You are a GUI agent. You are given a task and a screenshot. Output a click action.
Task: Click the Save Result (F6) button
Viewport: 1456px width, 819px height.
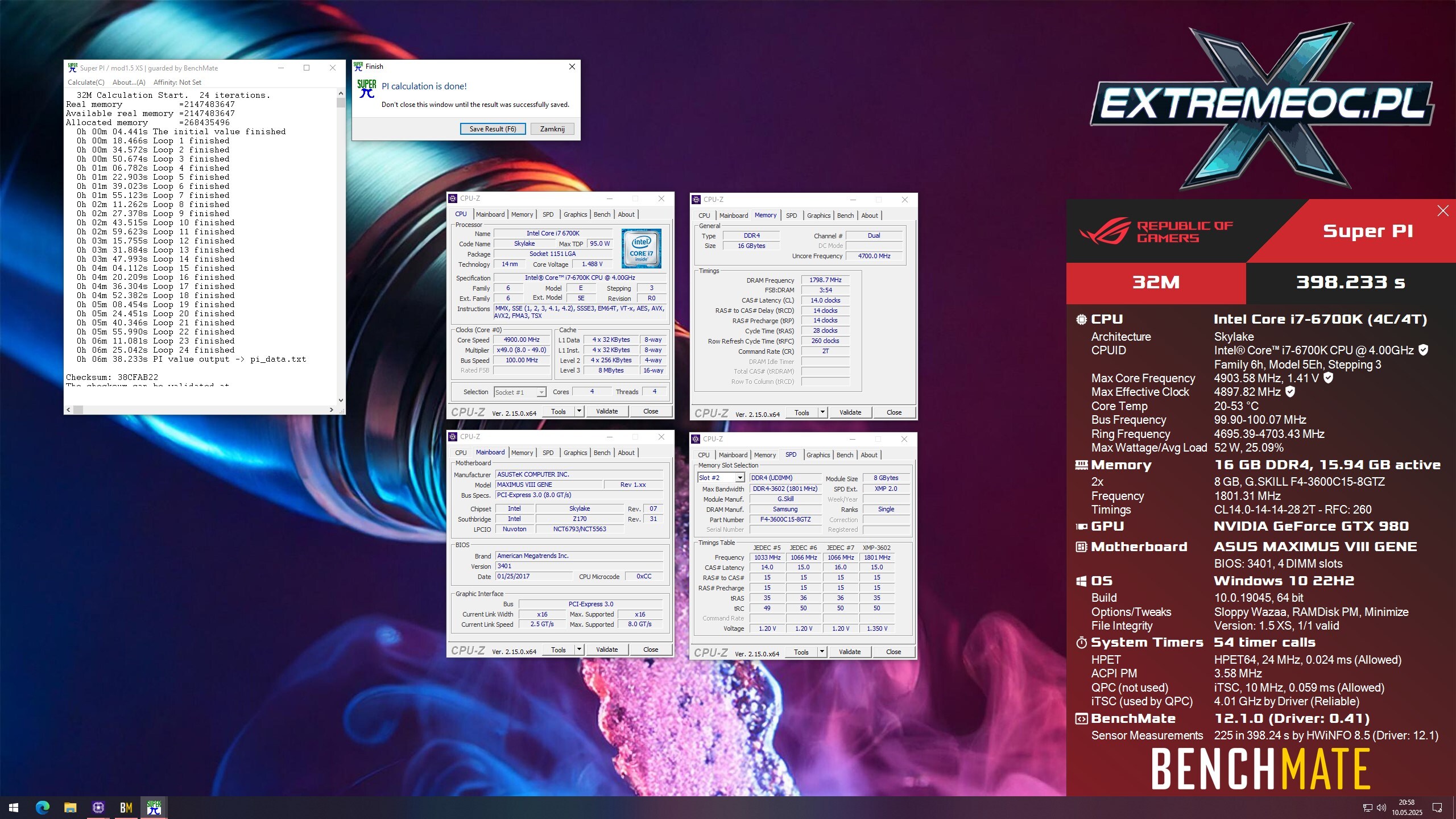pos(493,129)
